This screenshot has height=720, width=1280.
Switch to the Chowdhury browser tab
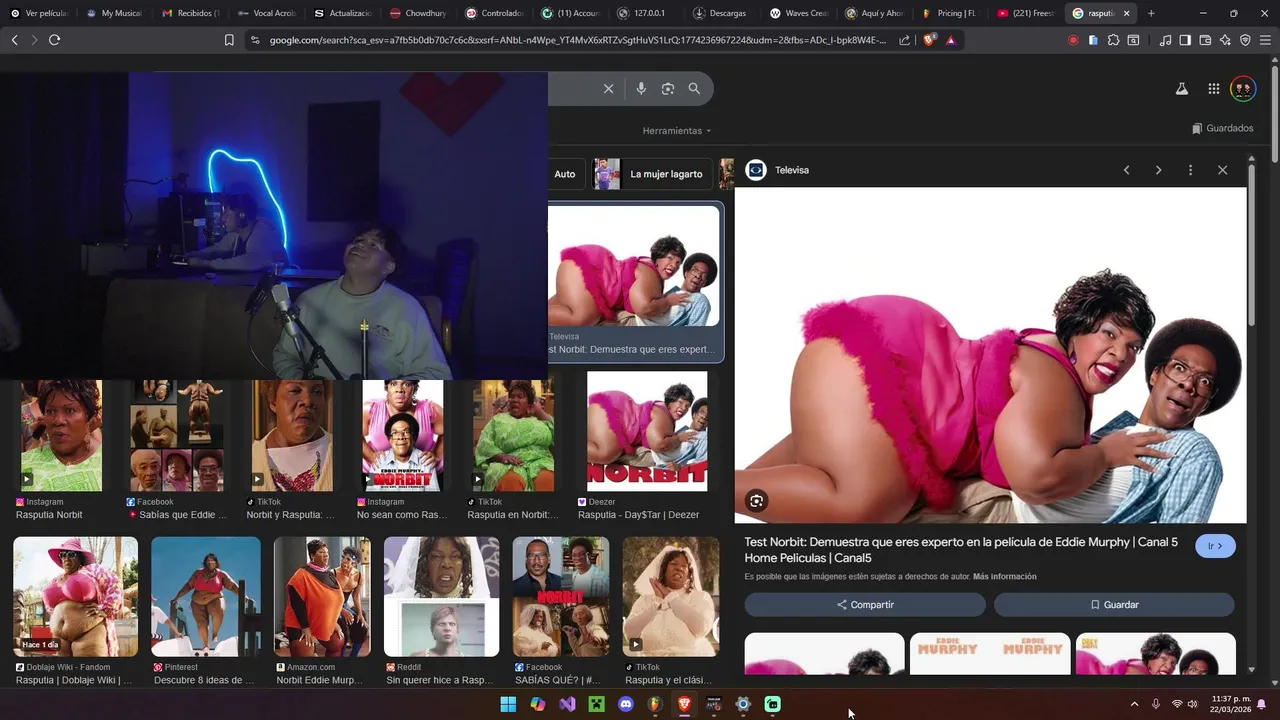(x=418, y=13)
